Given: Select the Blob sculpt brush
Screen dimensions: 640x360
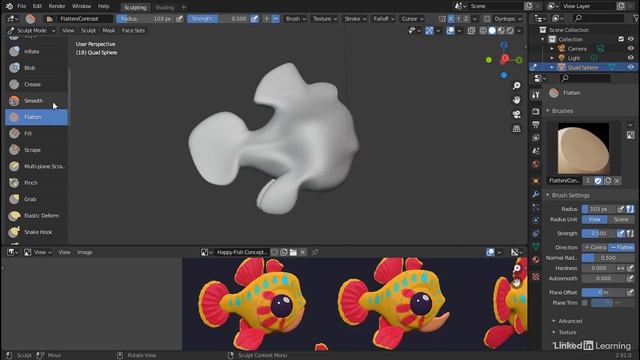Looking at the screenshot, I should pyautogui.click(x=36, y=68).
